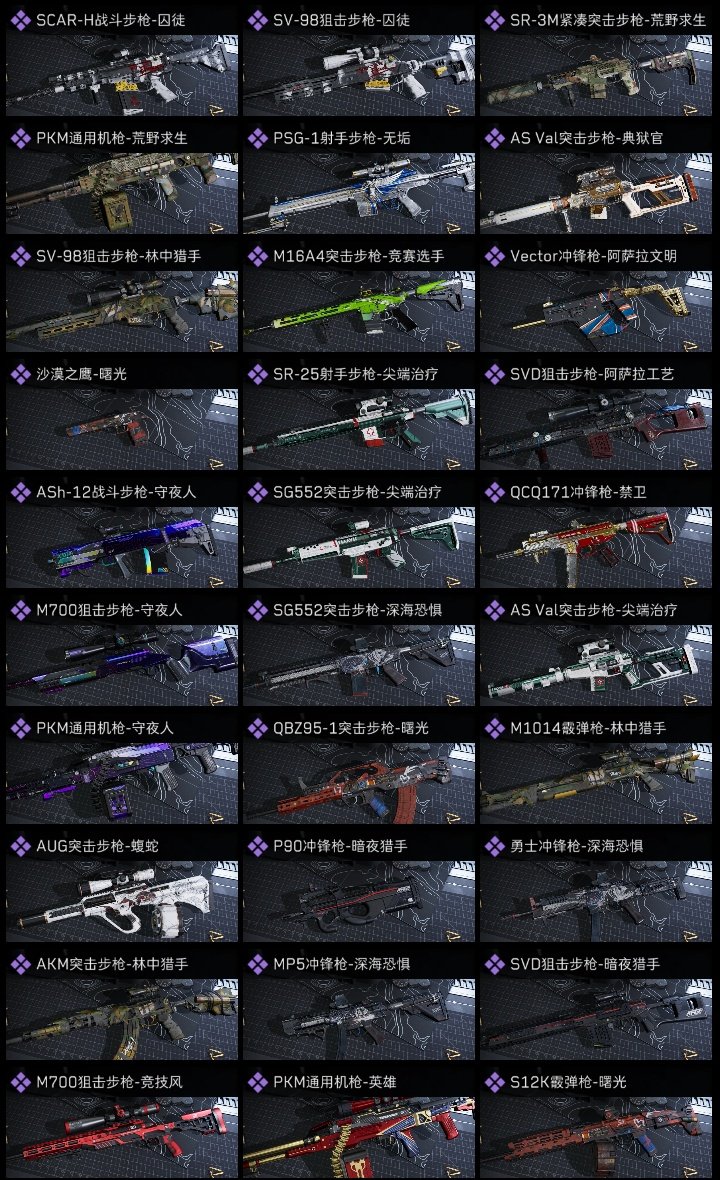The width and height of the screenshot is (720, 1180).
Task: Click rarity icon beside QBZ95-1突击步枪-曙光
Action: [257, 728]
